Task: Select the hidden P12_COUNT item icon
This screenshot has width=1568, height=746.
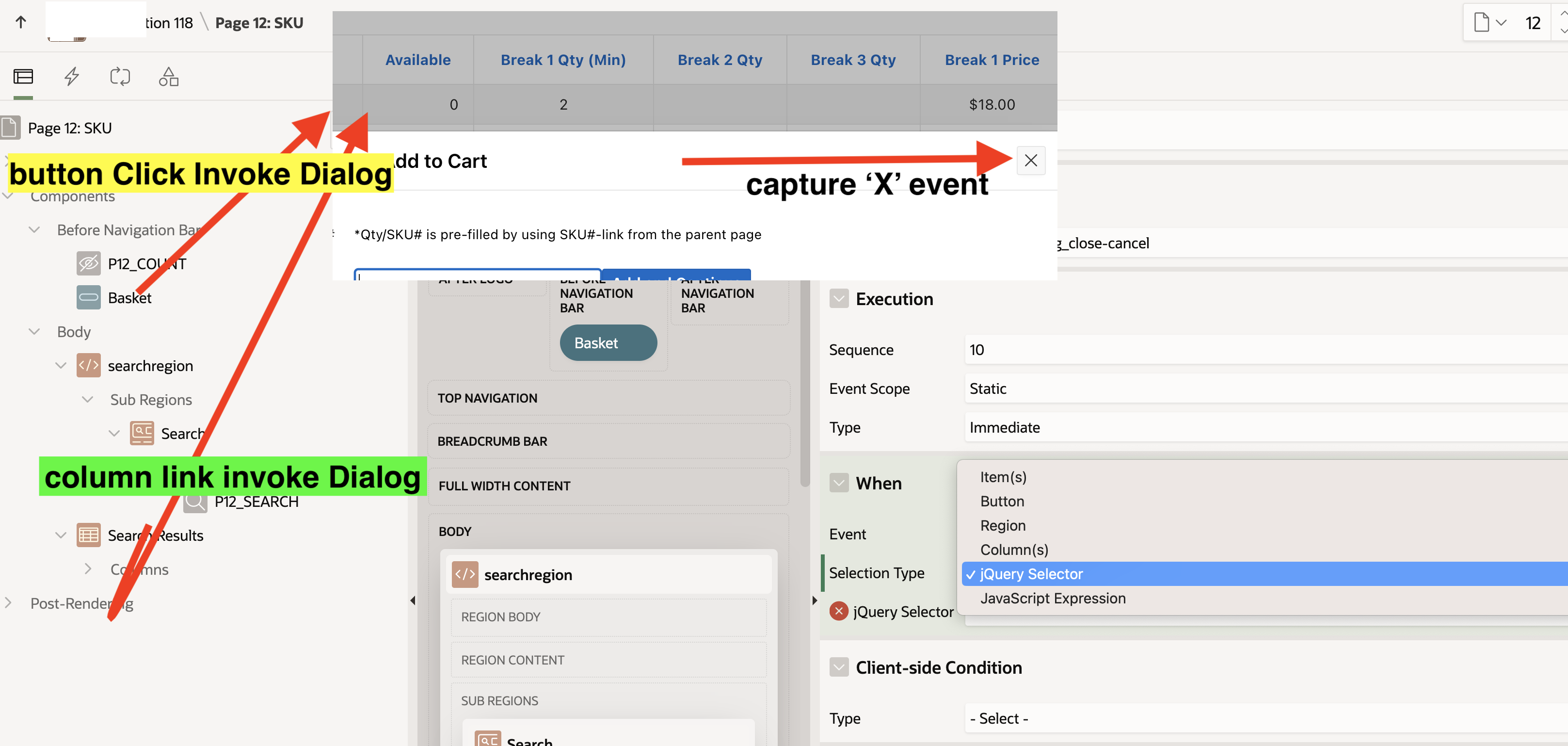Action: (88, 264)
